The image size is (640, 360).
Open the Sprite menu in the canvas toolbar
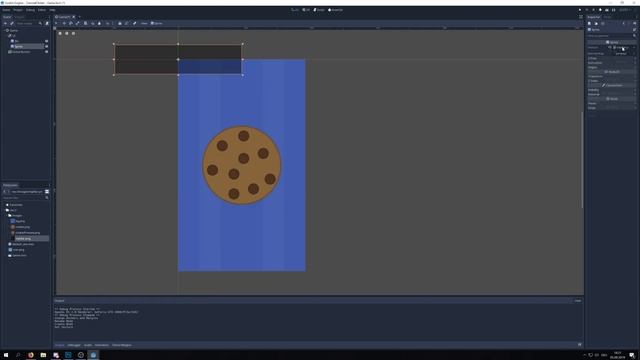point(157,23)
